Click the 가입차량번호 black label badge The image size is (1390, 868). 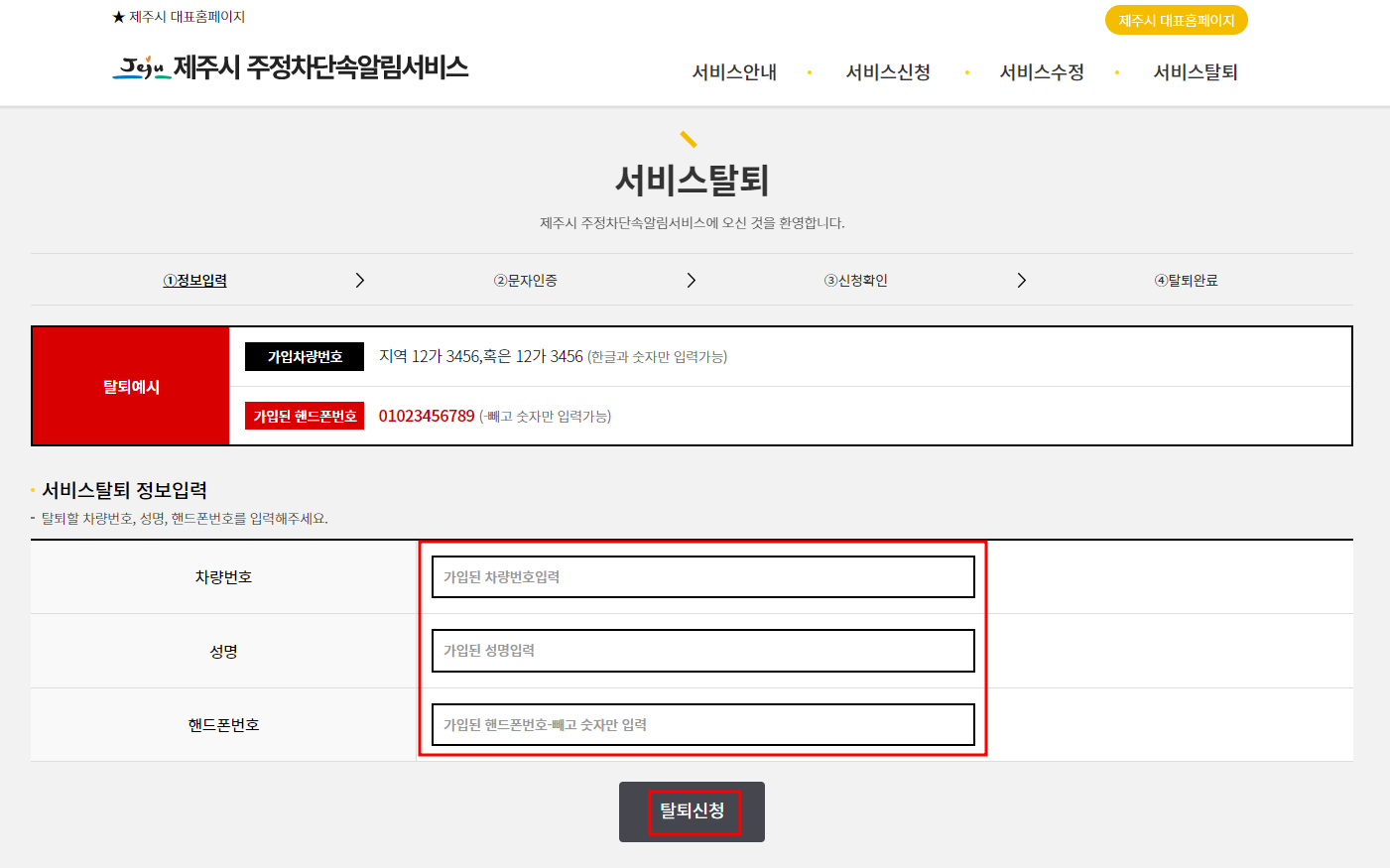pos(304,356)
